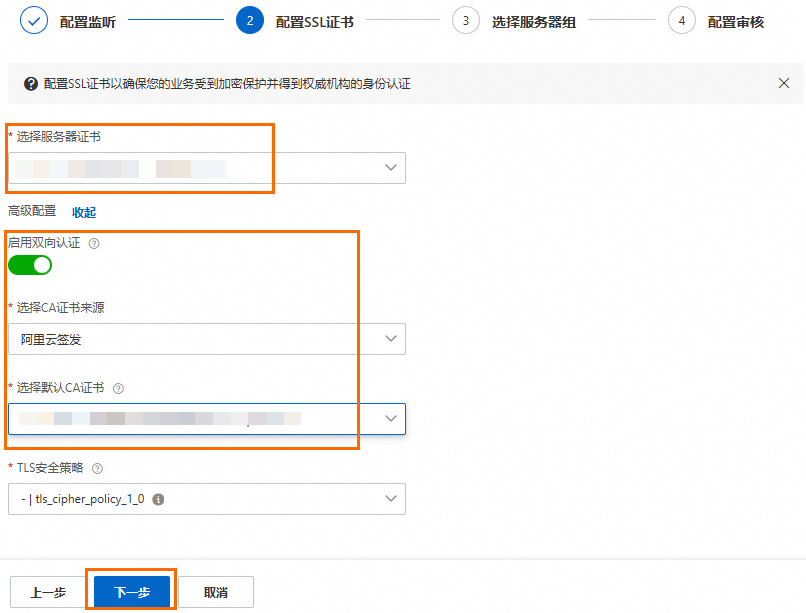
Task: Click the step 4 circle icon
Action: (682, 21)
